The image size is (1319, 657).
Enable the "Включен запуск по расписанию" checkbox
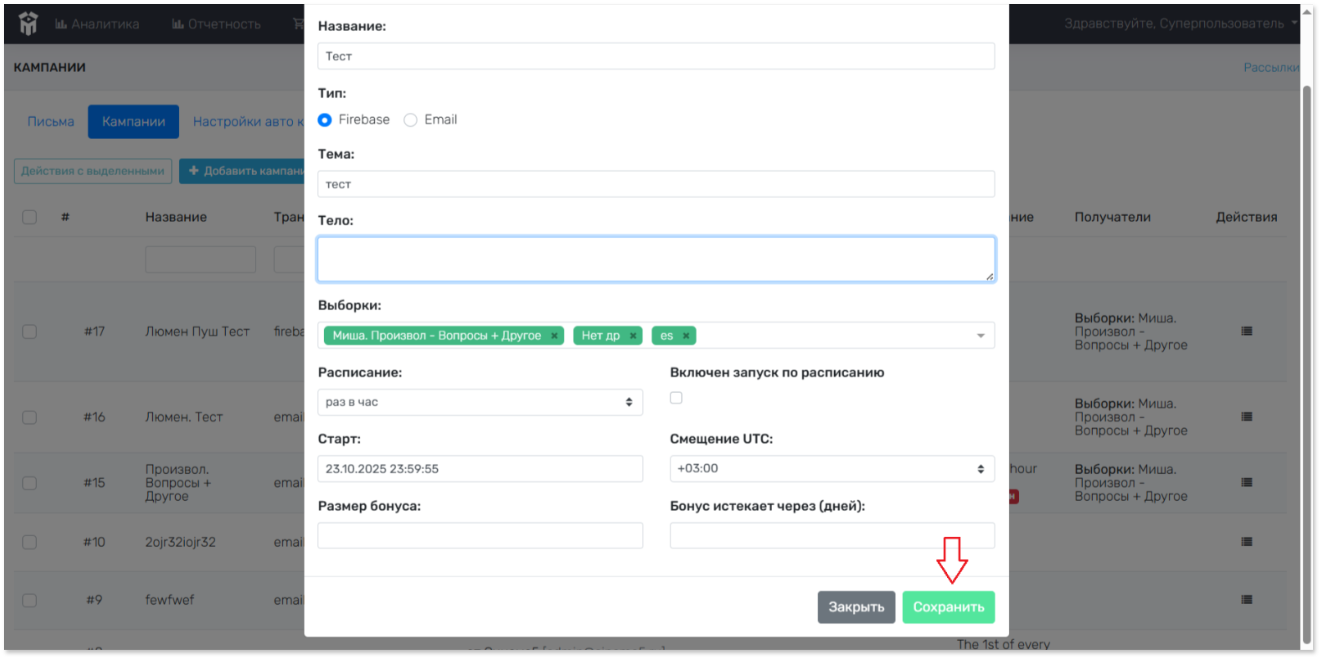pos(676,398)
